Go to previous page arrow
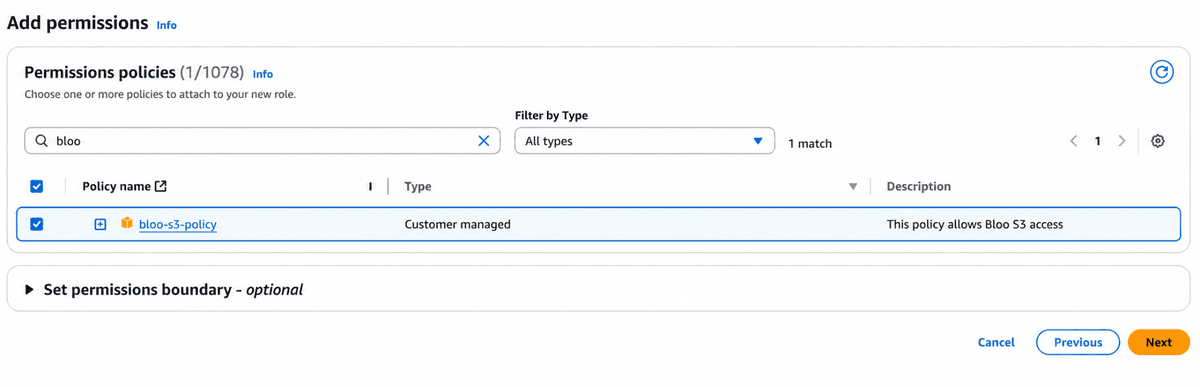 pos(1074,141)
